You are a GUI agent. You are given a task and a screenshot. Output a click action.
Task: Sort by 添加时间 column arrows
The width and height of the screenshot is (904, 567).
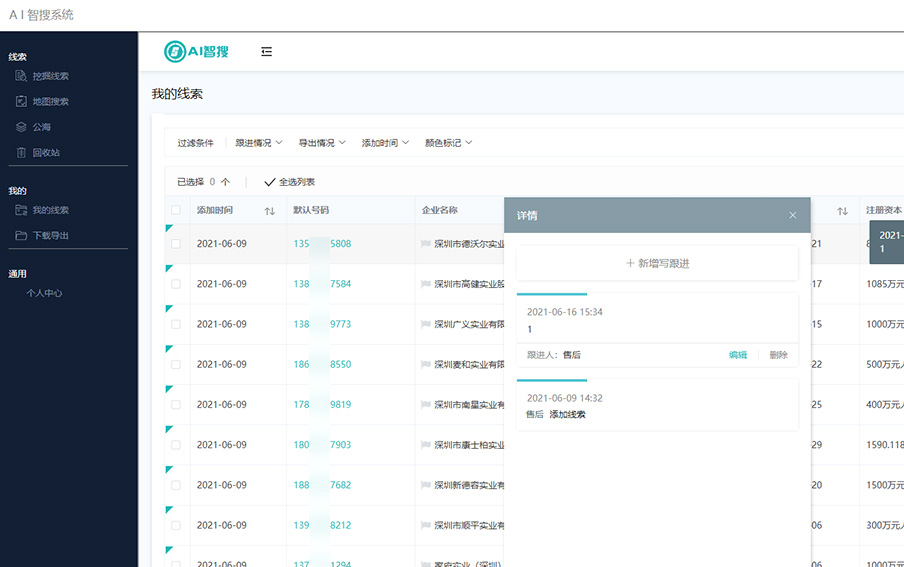(x=269, y=211)
